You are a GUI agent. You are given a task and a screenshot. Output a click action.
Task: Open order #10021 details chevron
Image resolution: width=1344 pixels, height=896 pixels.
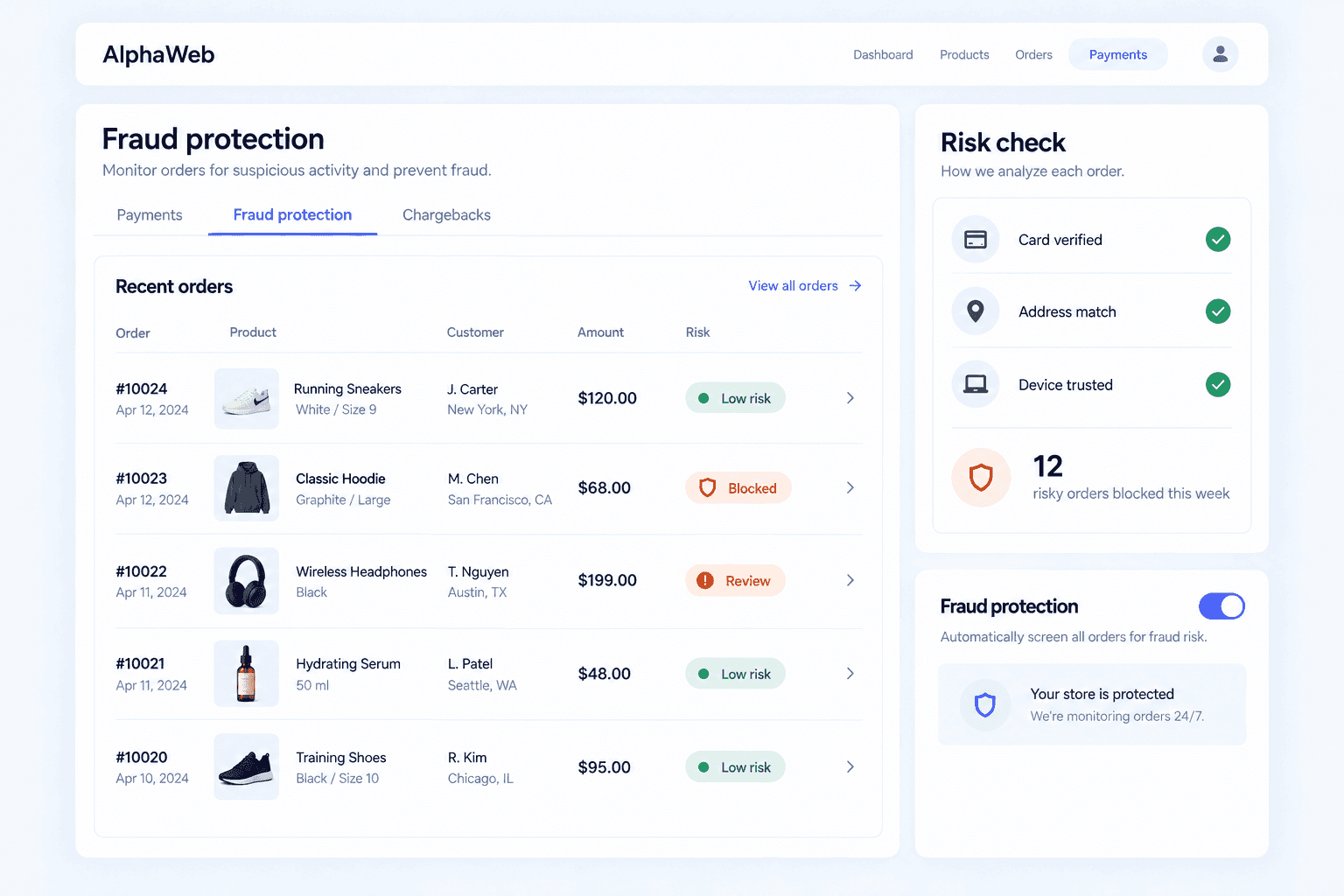click(x=850, y=673)
